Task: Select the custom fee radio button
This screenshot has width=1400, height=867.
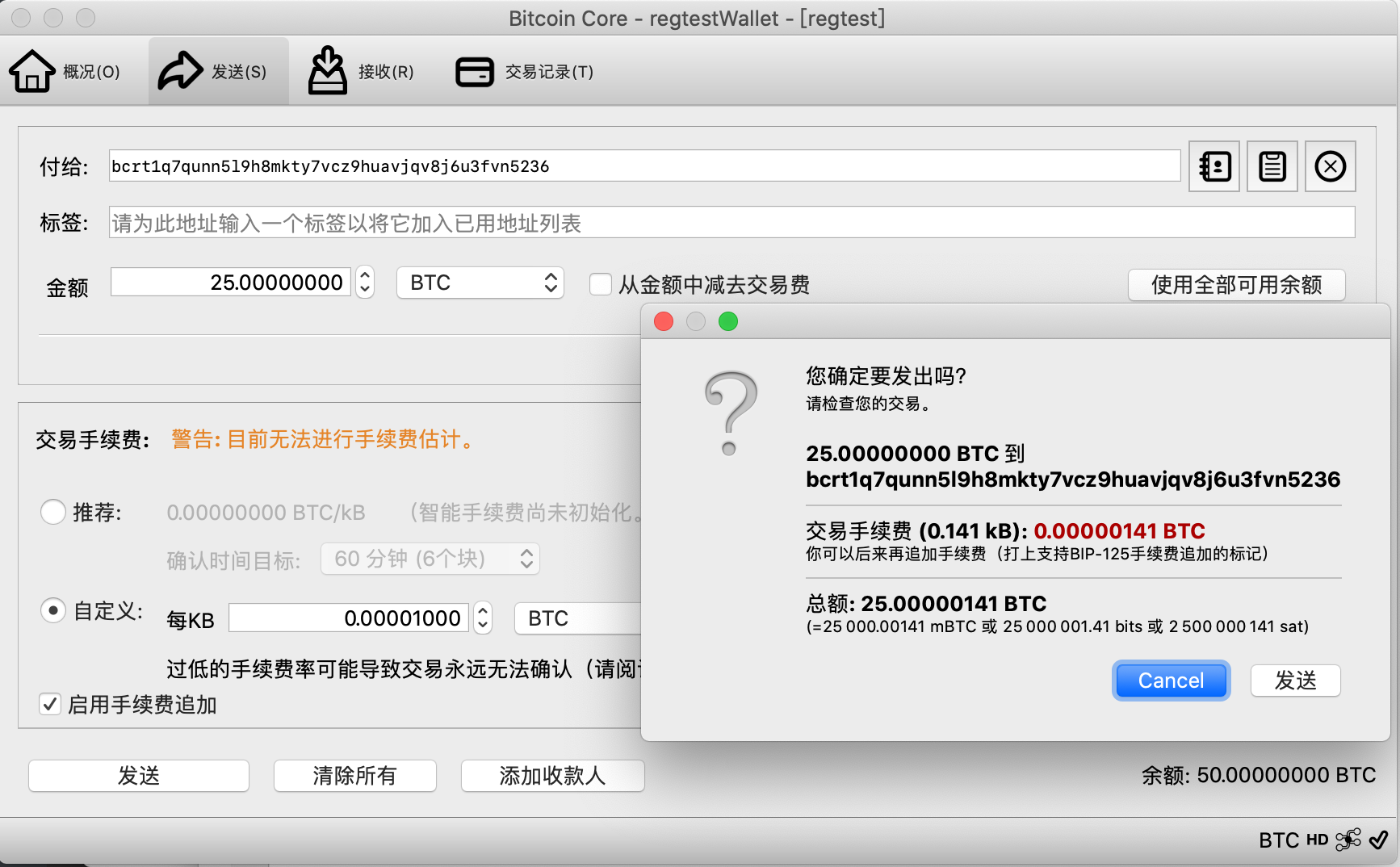Action: tap(53, 610)
